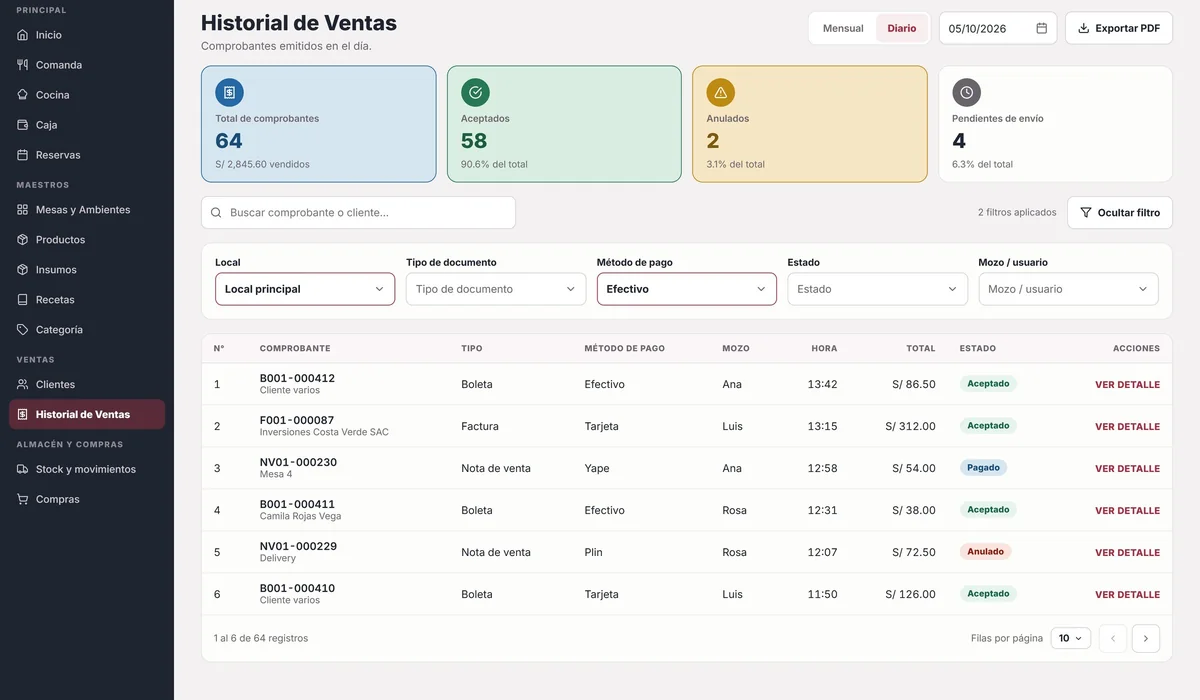Switch to Diario view
This screenshot has height=700, width=1200.
(901, 28)
